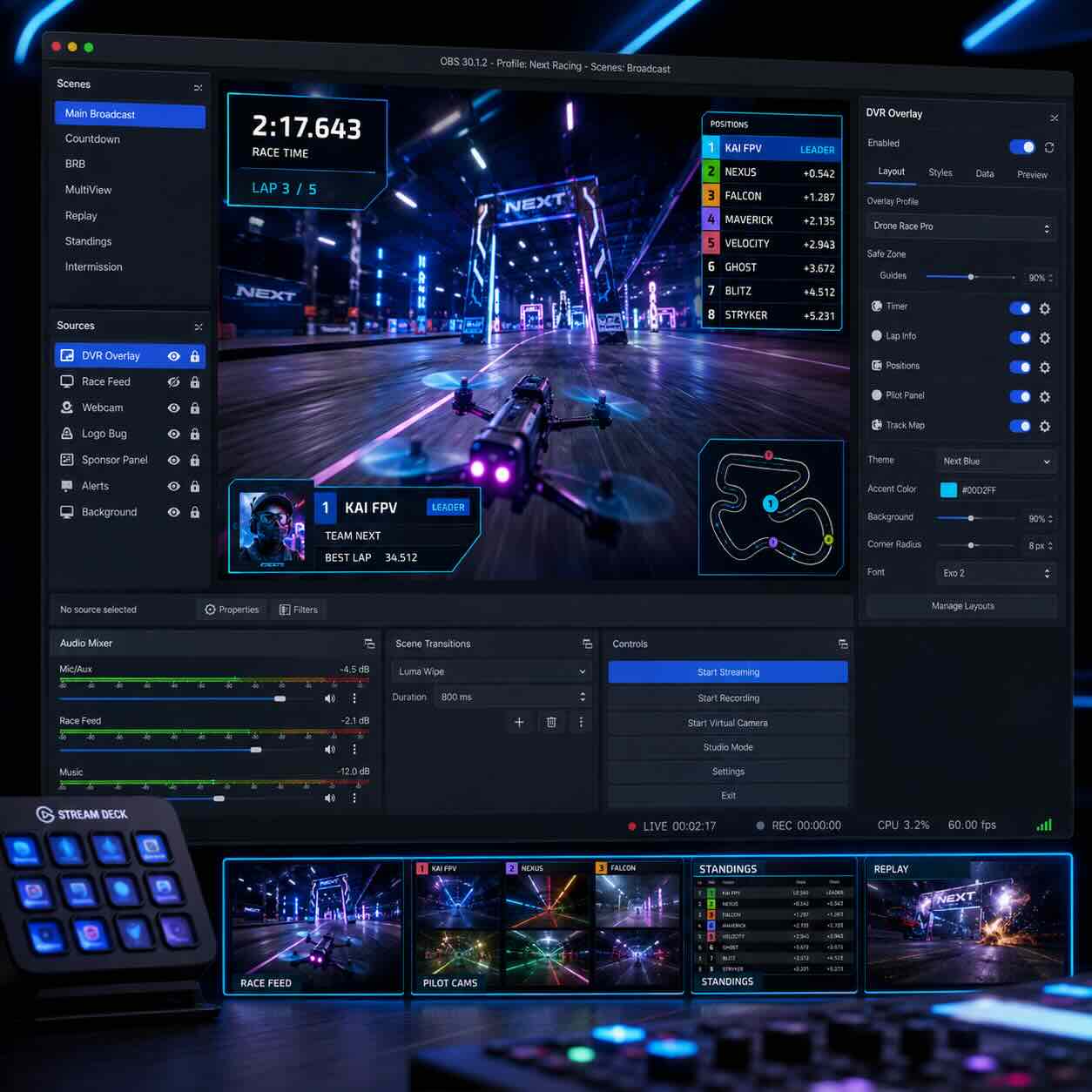Screen dimensions: 1092x1092
Task: Toggle the Timer overlay switch
Action: pos(1021,308)
